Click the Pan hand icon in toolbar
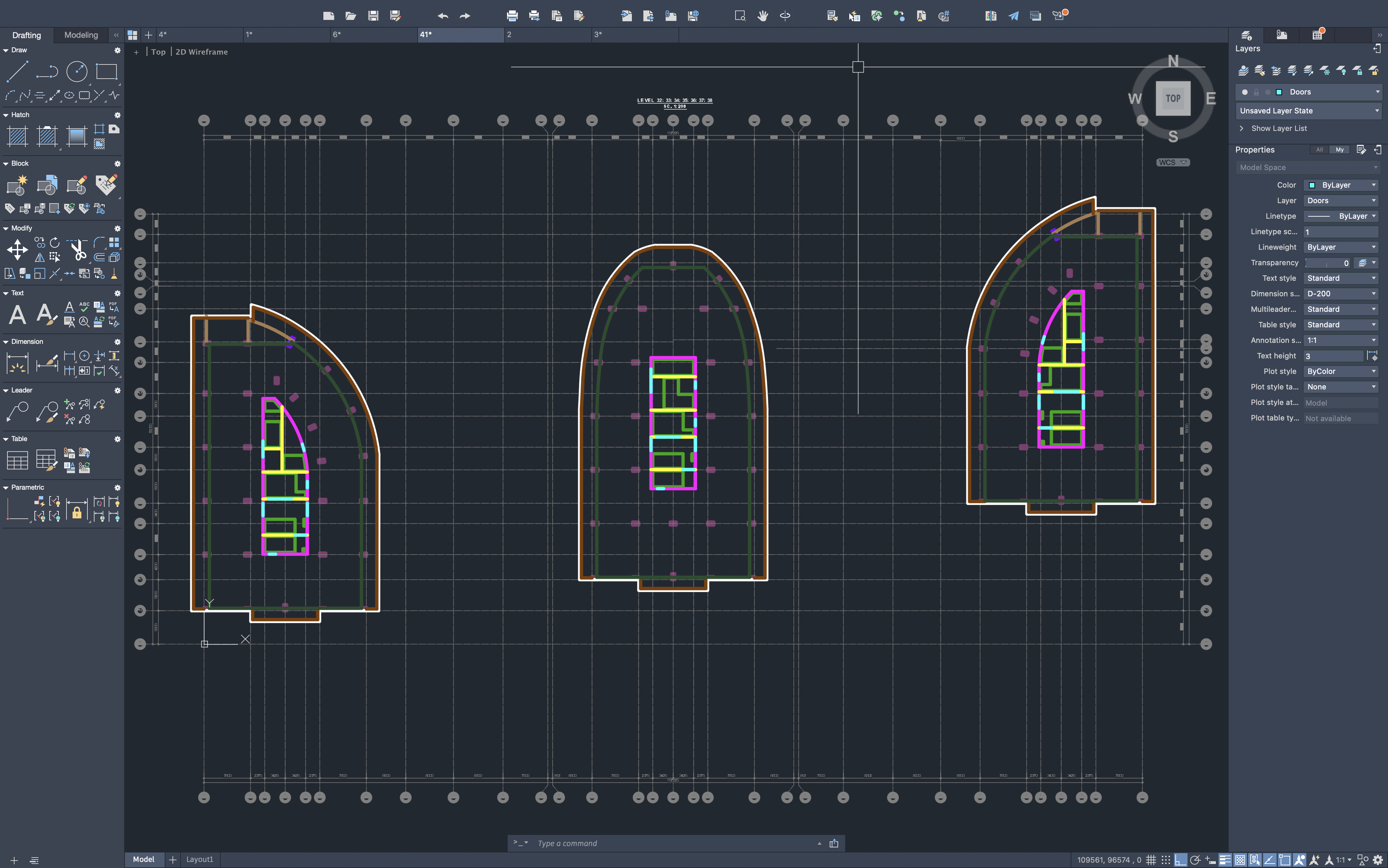Viewport: 1388px width, 868px height. click(x=762, y=16)
